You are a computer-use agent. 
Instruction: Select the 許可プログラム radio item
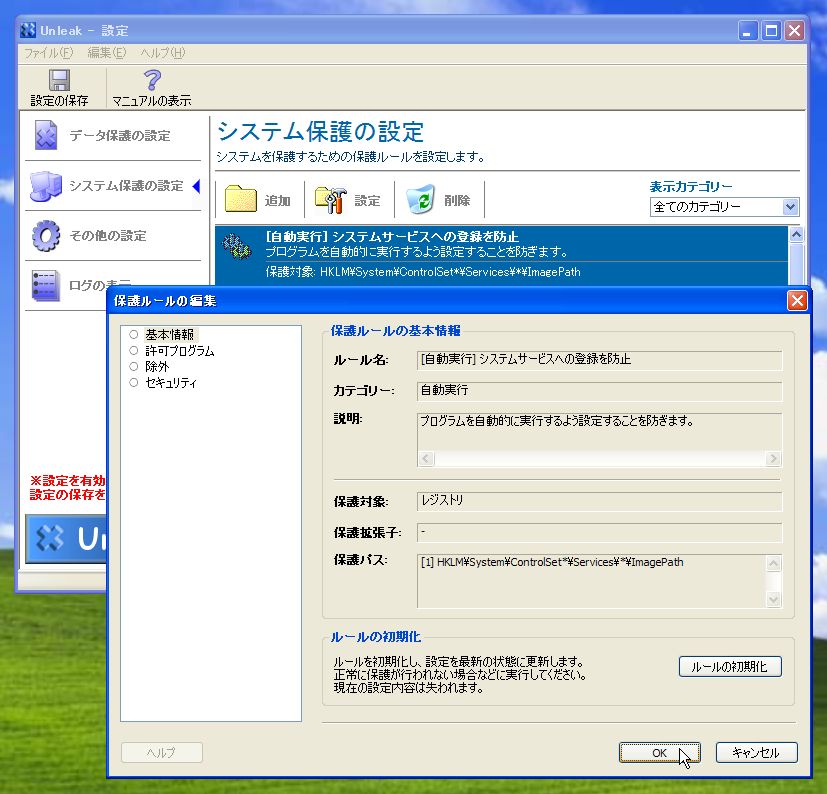pyautogui.click(x=133, y=350)
